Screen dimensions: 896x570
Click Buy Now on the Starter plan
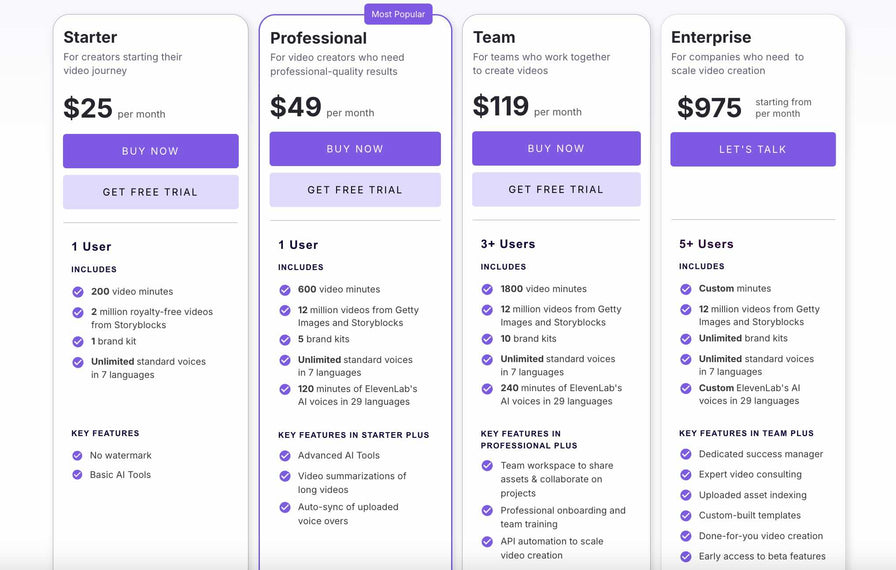point(150,151)
